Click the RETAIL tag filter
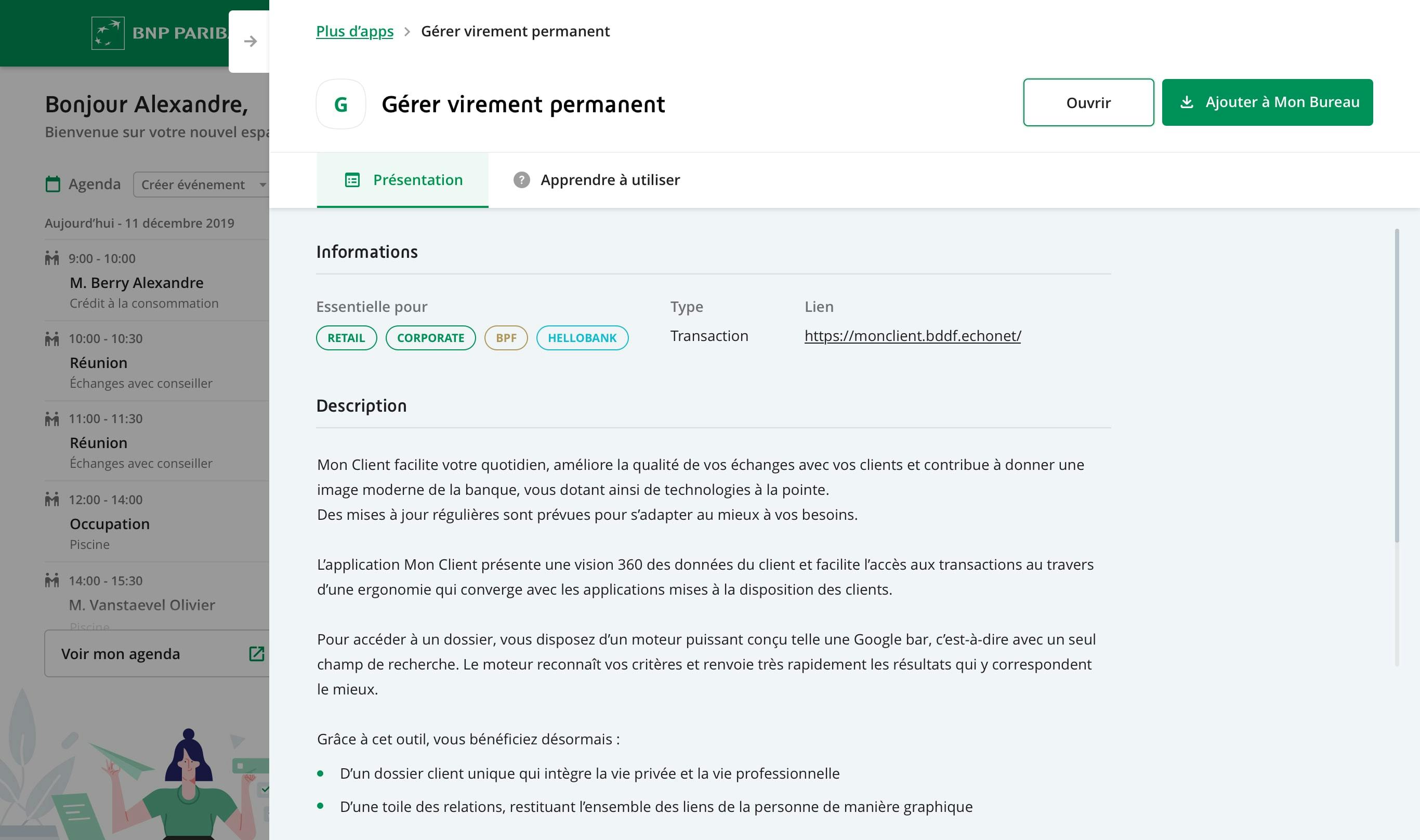Screen dimensions: 1420x840 pyautogui.click(x=346, y=338)
